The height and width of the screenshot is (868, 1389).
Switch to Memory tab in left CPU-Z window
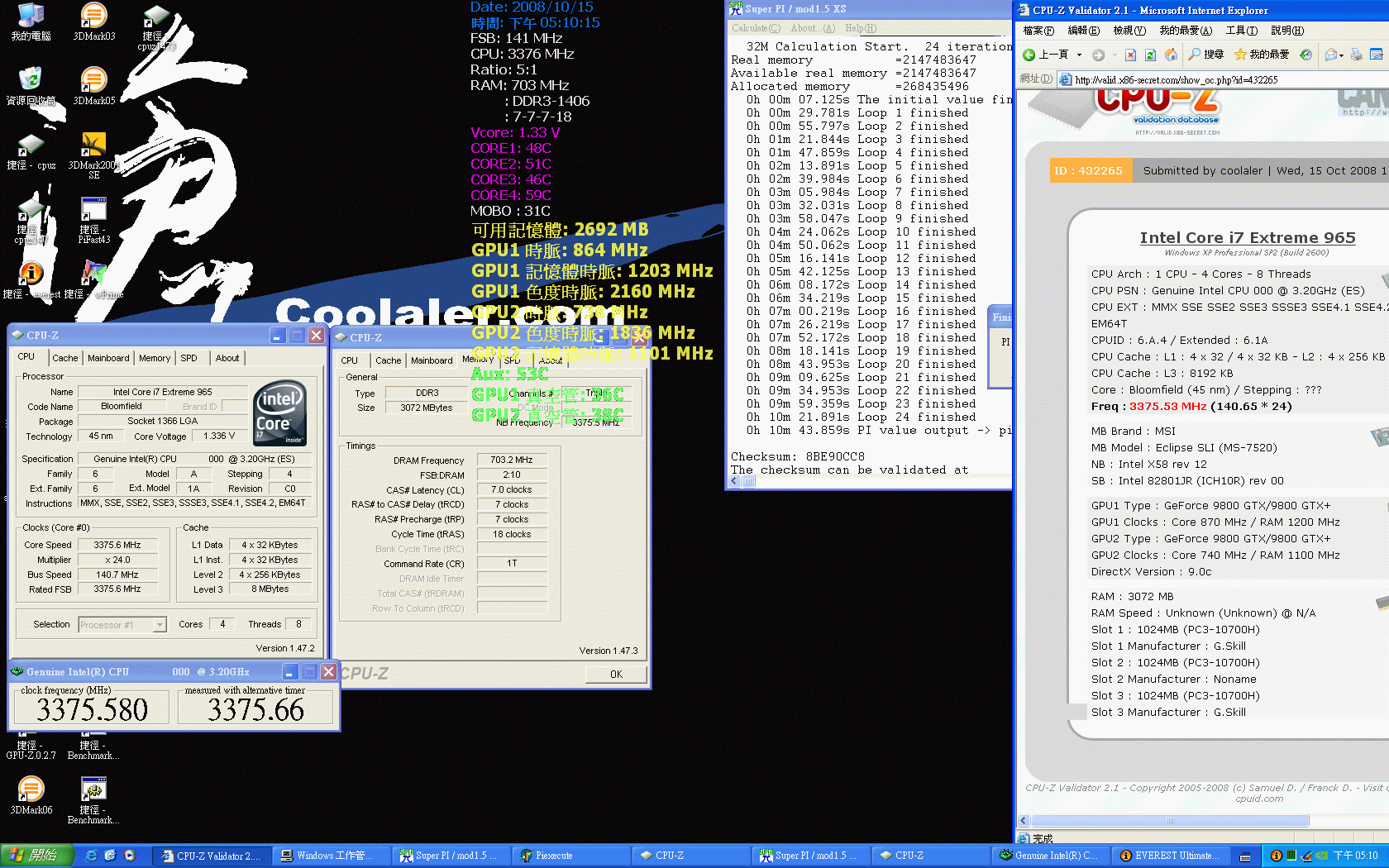155,358
